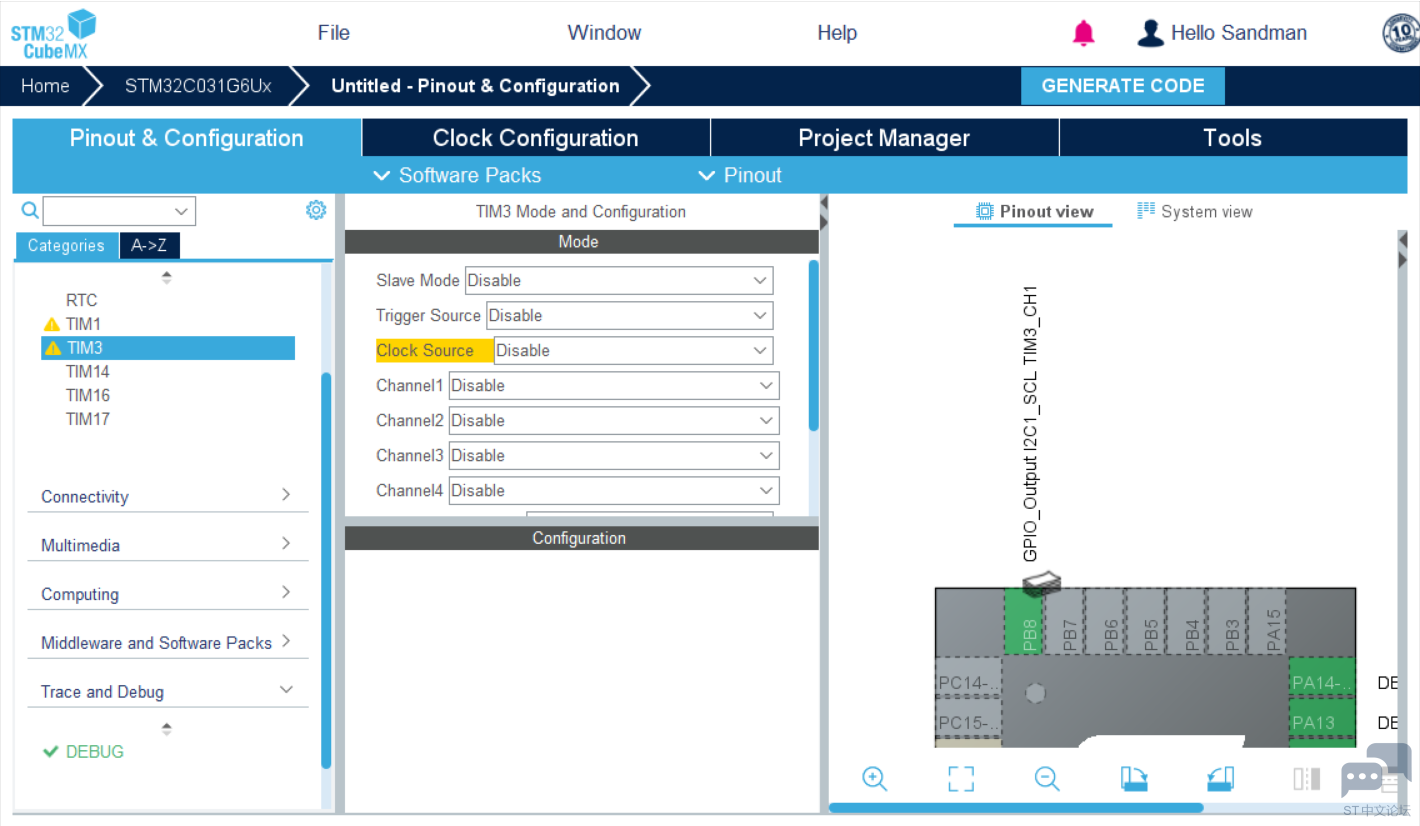Open the search combo box dropdown

coord(181,211)
